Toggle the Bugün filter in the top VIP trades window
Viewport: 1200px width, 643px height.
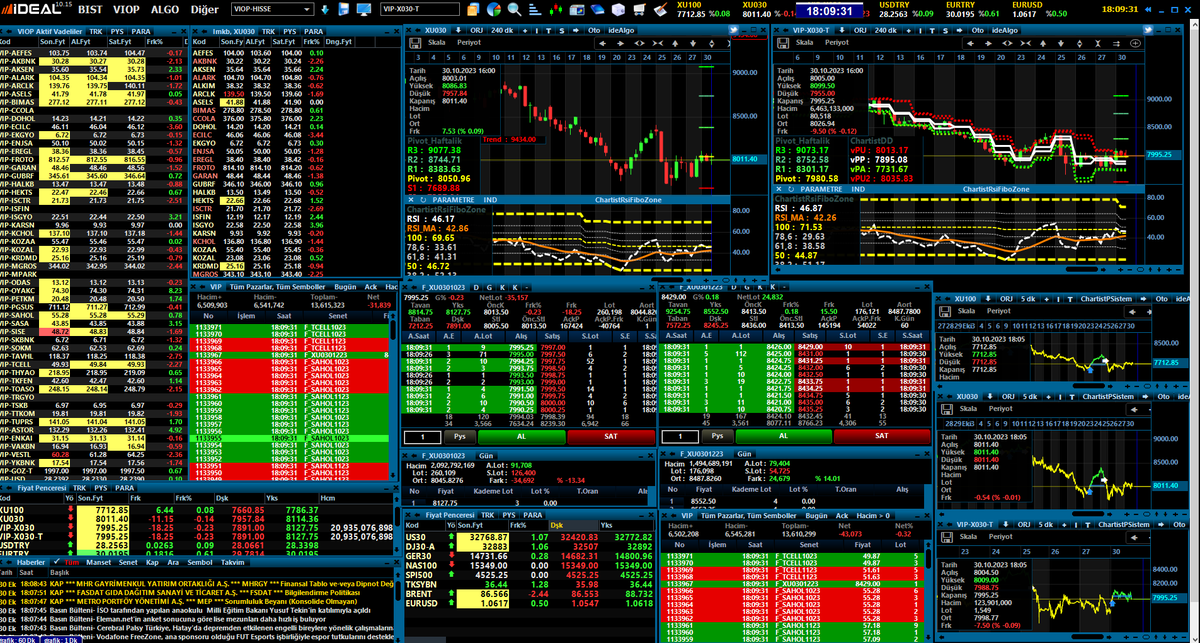point(345,287)
